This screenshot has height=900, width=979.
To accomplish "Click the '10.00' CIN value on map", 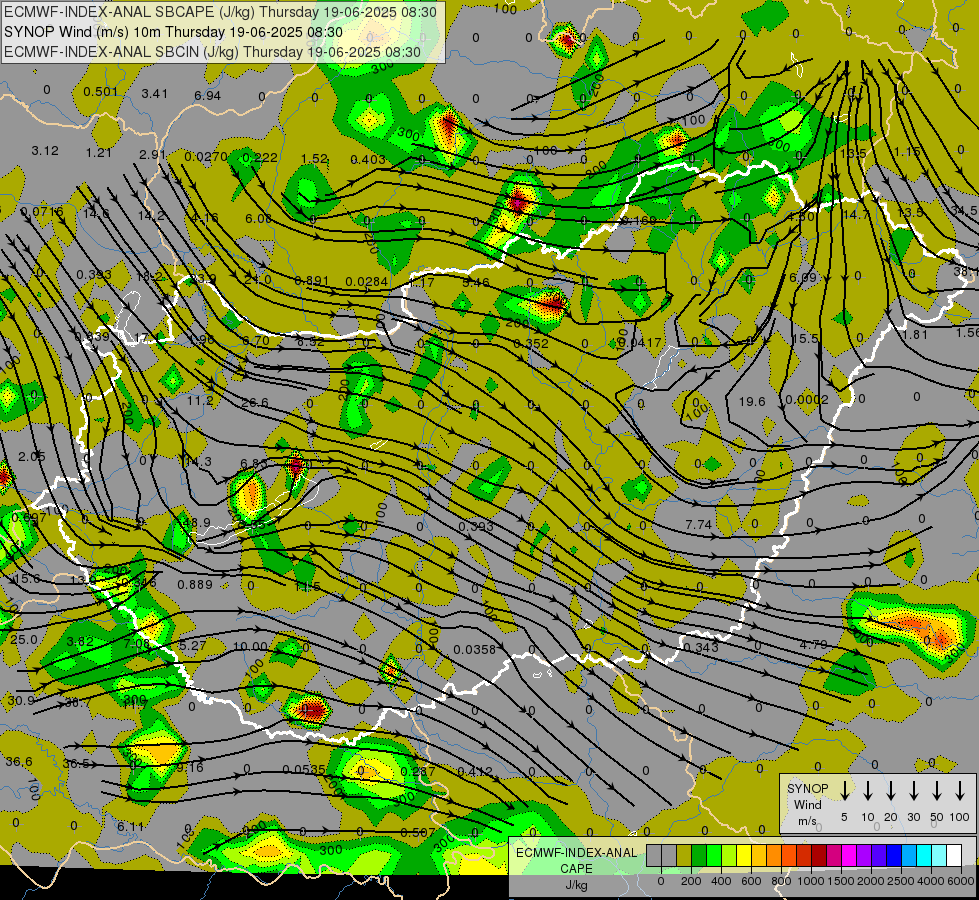I will (250, 646).
